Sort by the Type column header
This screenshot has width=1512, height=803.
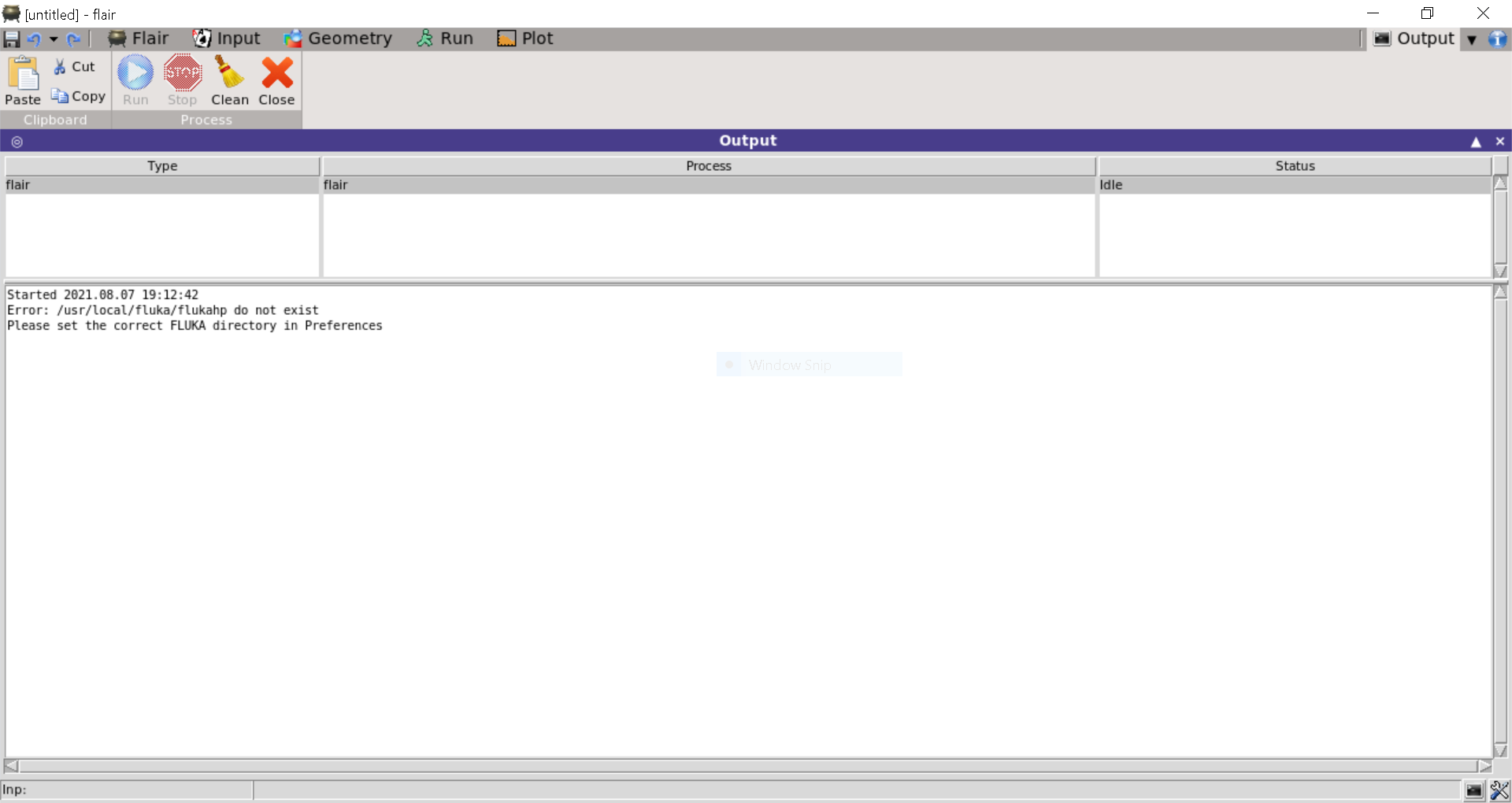(x=162, y=166)
